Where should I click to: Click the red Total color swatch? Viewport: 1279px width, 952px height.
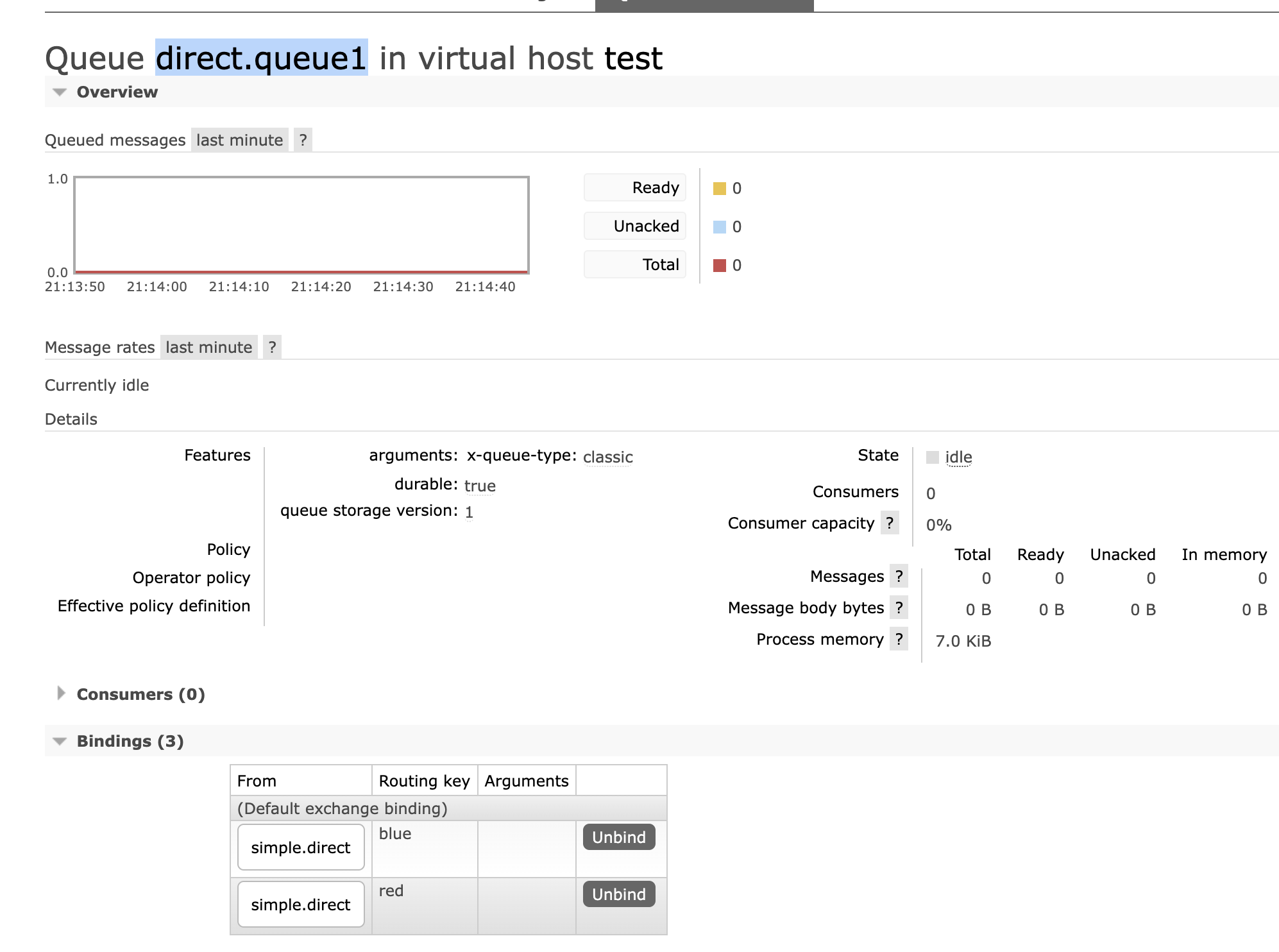click(720, 266)
